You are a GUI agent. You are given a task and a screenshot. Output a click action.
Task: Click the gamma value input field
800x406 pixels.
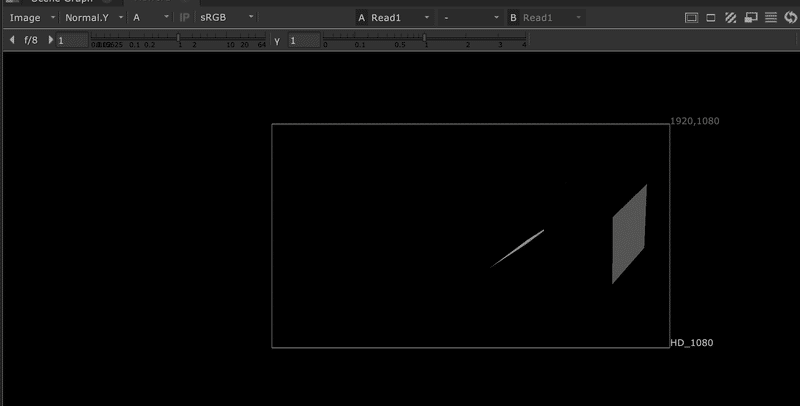pos(304,40)
